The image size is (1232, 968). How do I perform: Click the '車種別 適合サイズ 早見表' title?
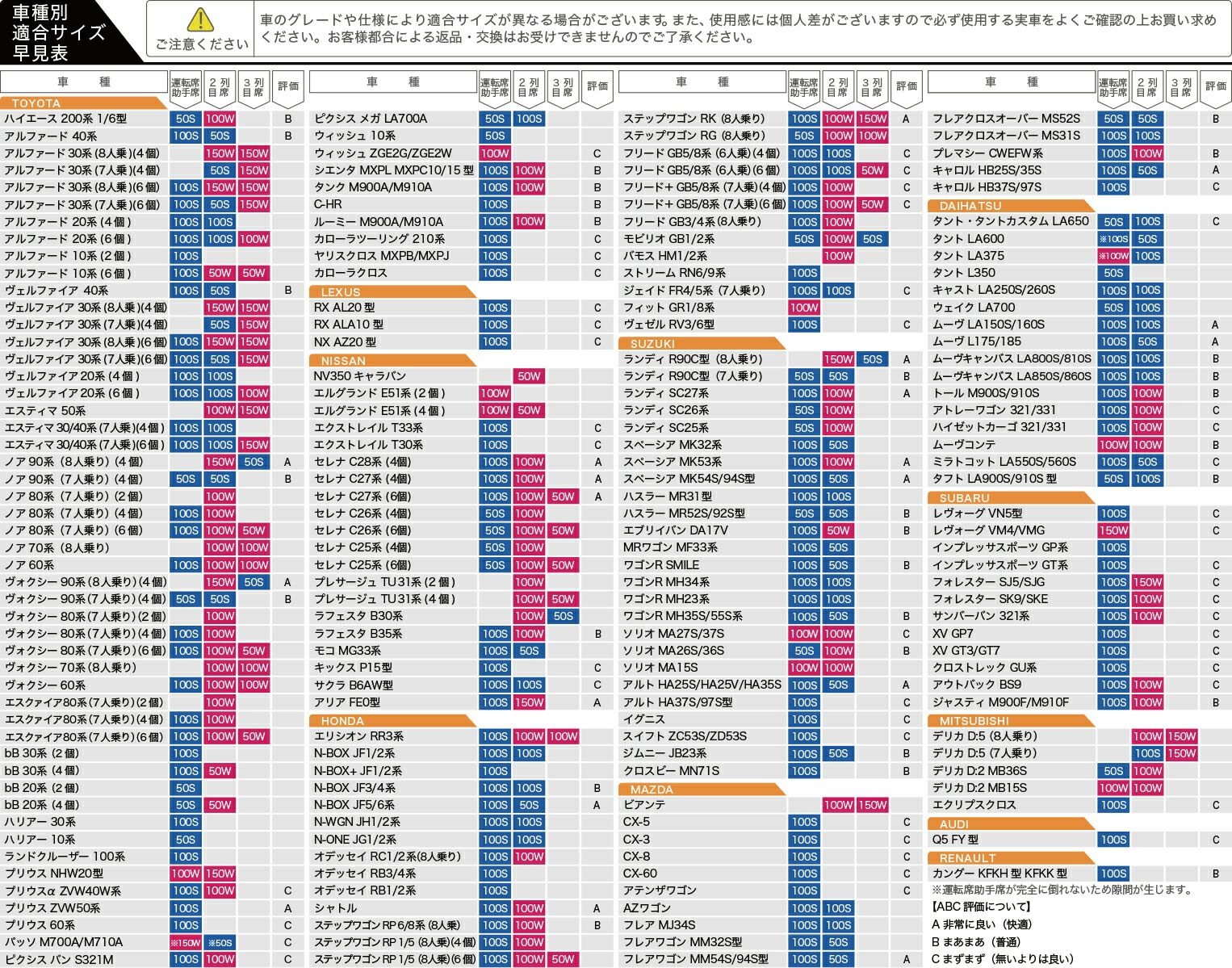point(58,32)
